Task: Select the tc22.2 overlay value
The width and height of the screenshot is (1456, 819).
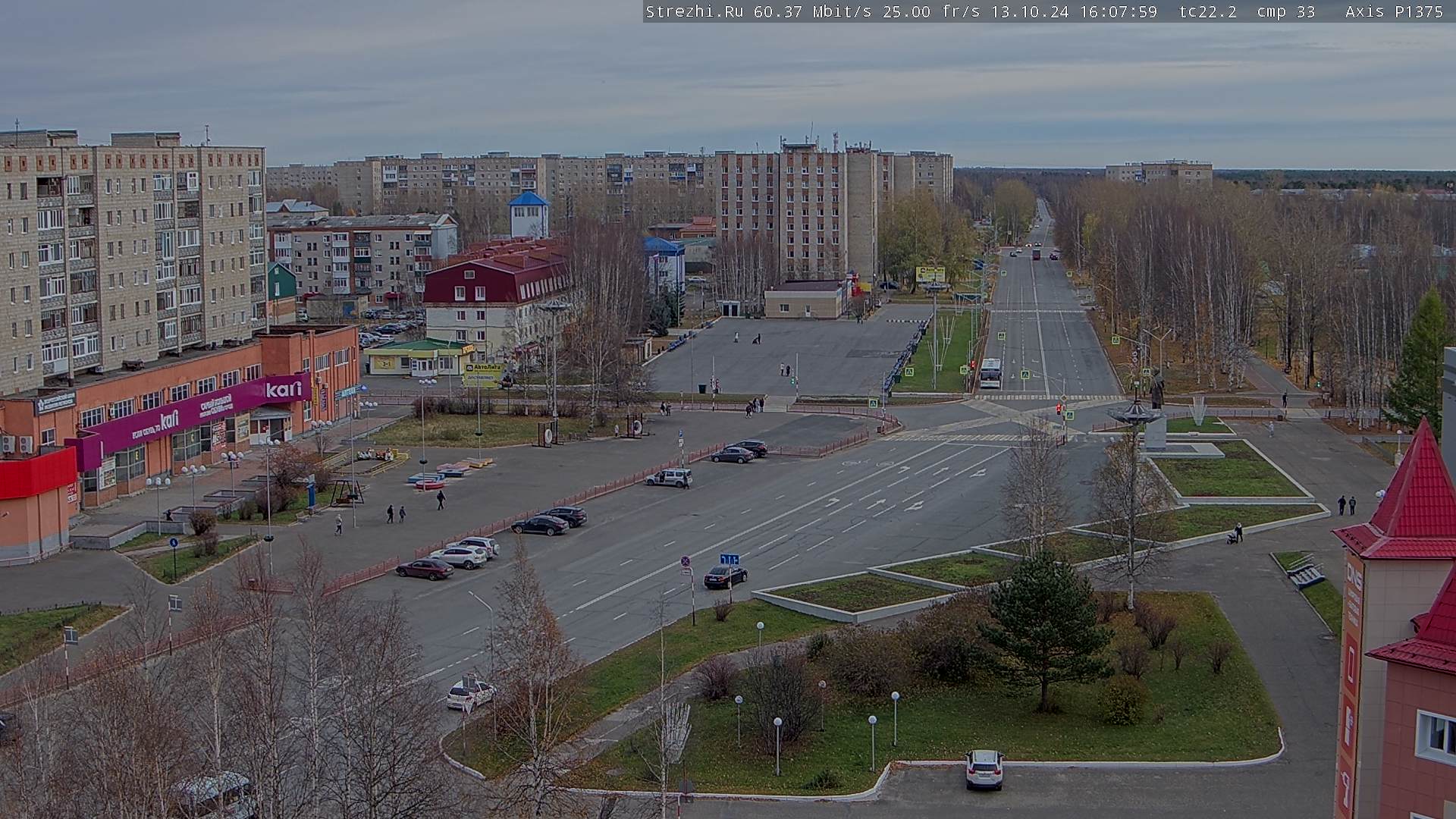Action: tap(1209, 11)
